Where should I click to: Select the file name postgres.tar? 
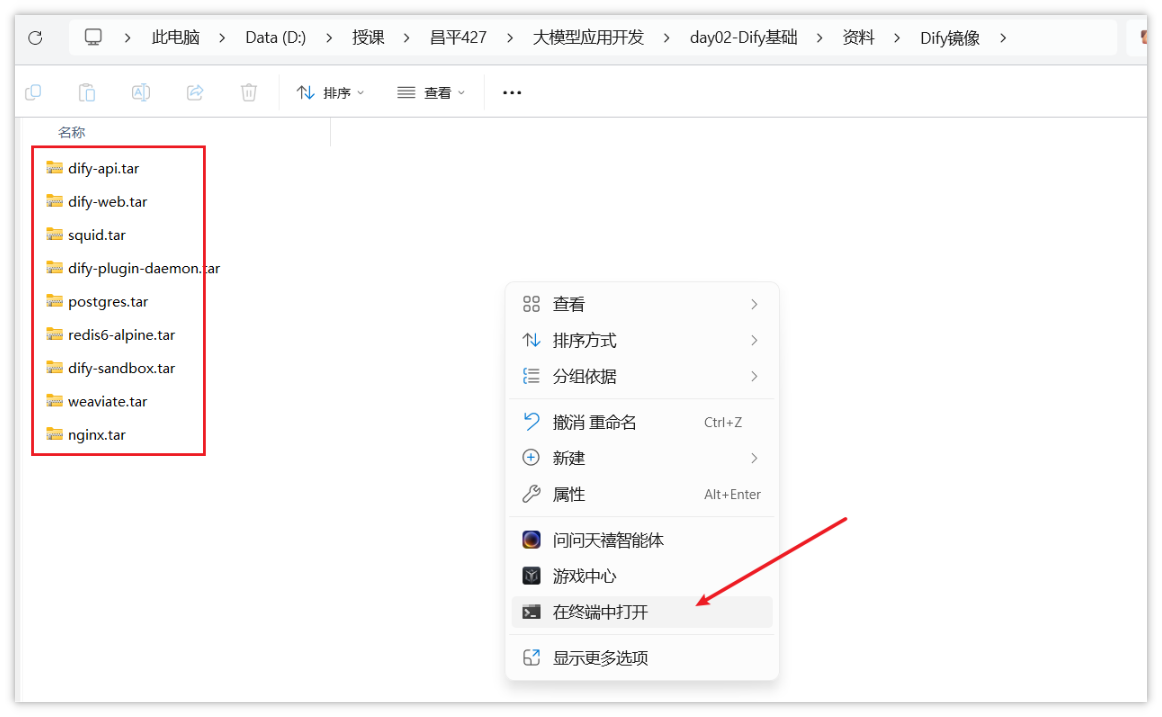108,301
